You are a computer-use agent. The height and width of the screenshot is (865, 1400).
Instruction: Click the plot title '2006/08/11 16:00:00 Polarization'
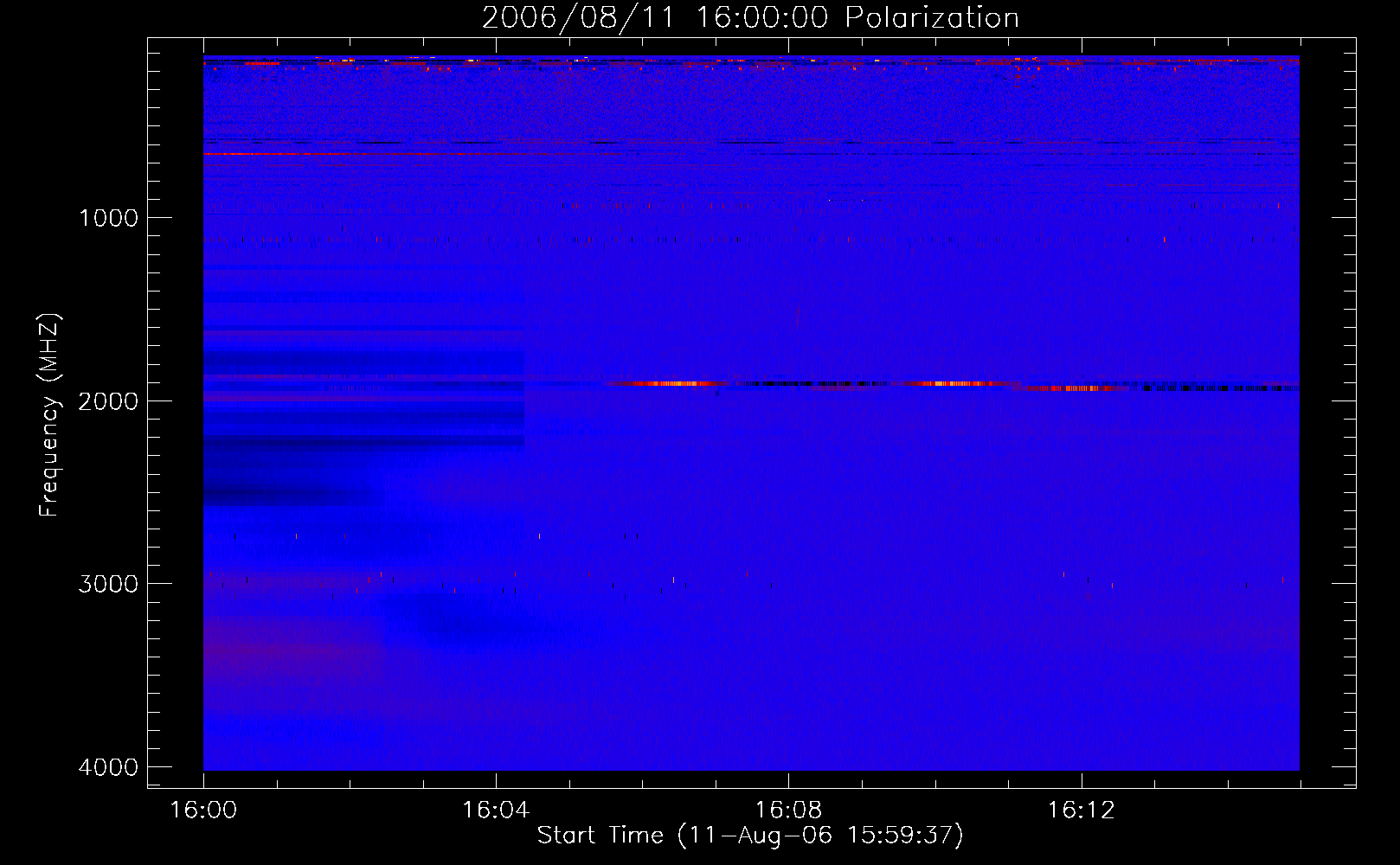[x=750, y=17]
